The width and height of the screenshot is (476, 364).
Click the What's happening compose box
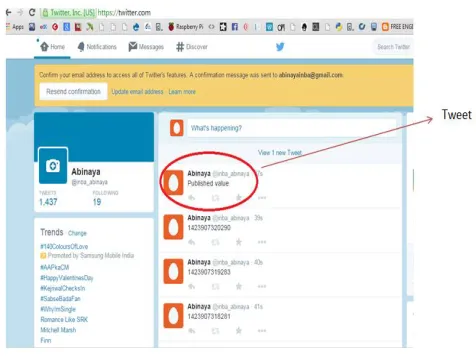[292, 128]
